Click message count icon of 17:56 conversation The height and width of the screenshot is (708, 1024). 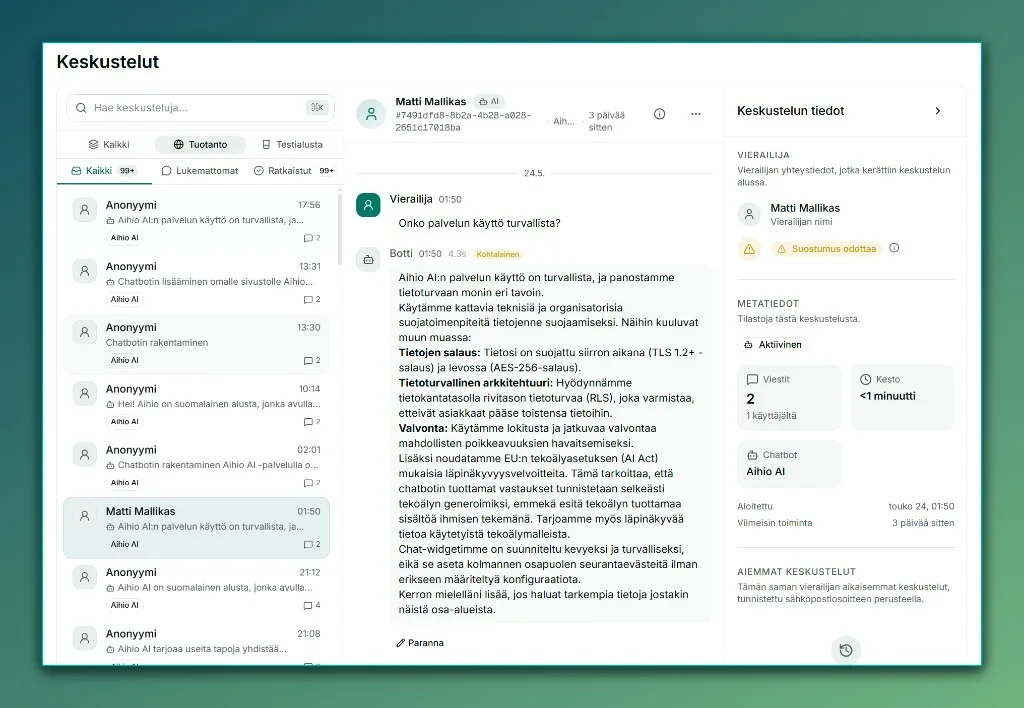[308, 238]
